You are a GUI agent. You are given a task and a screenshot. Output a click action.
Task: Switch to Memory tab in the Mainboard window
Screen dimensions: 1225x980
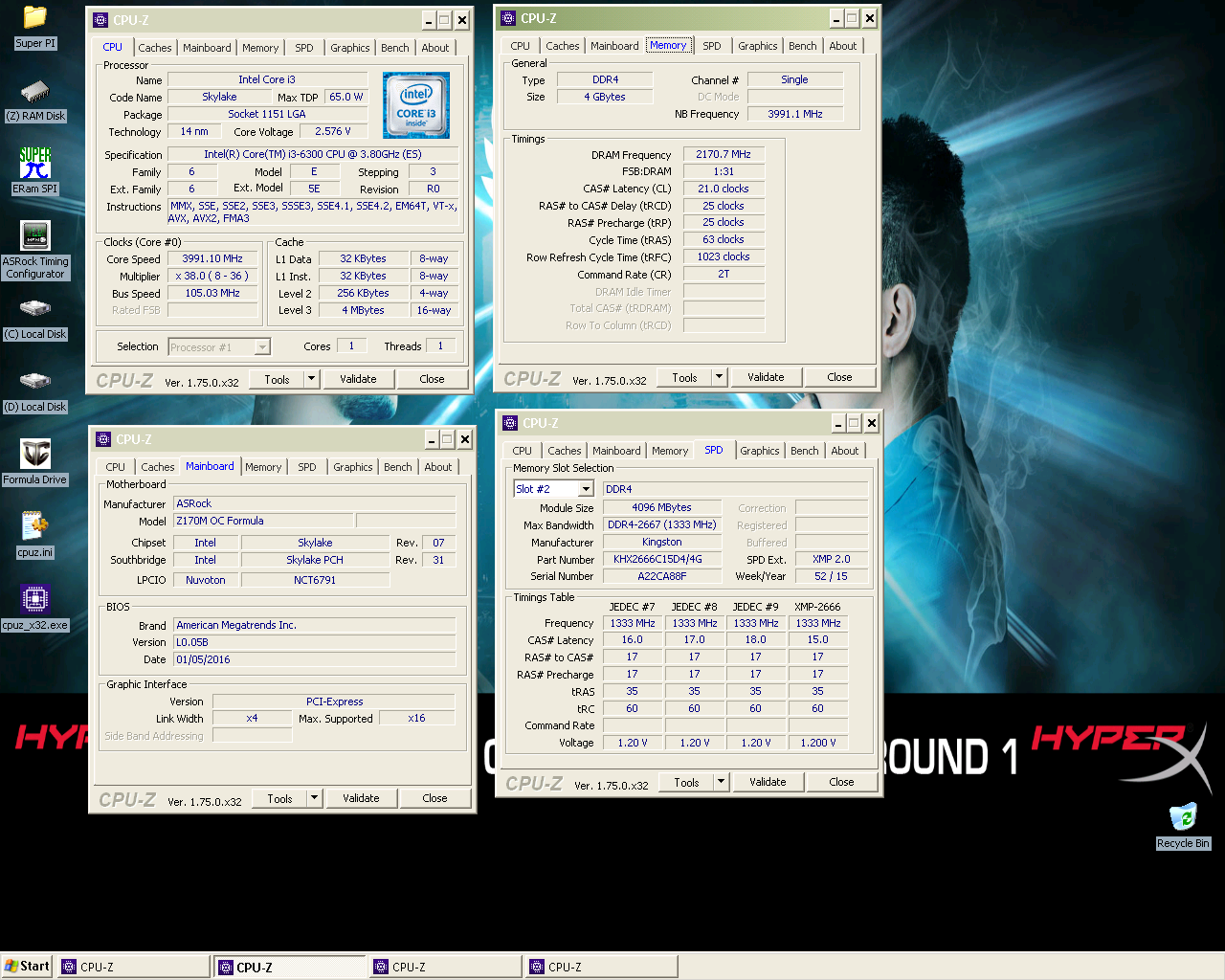[x=263, y=467]
